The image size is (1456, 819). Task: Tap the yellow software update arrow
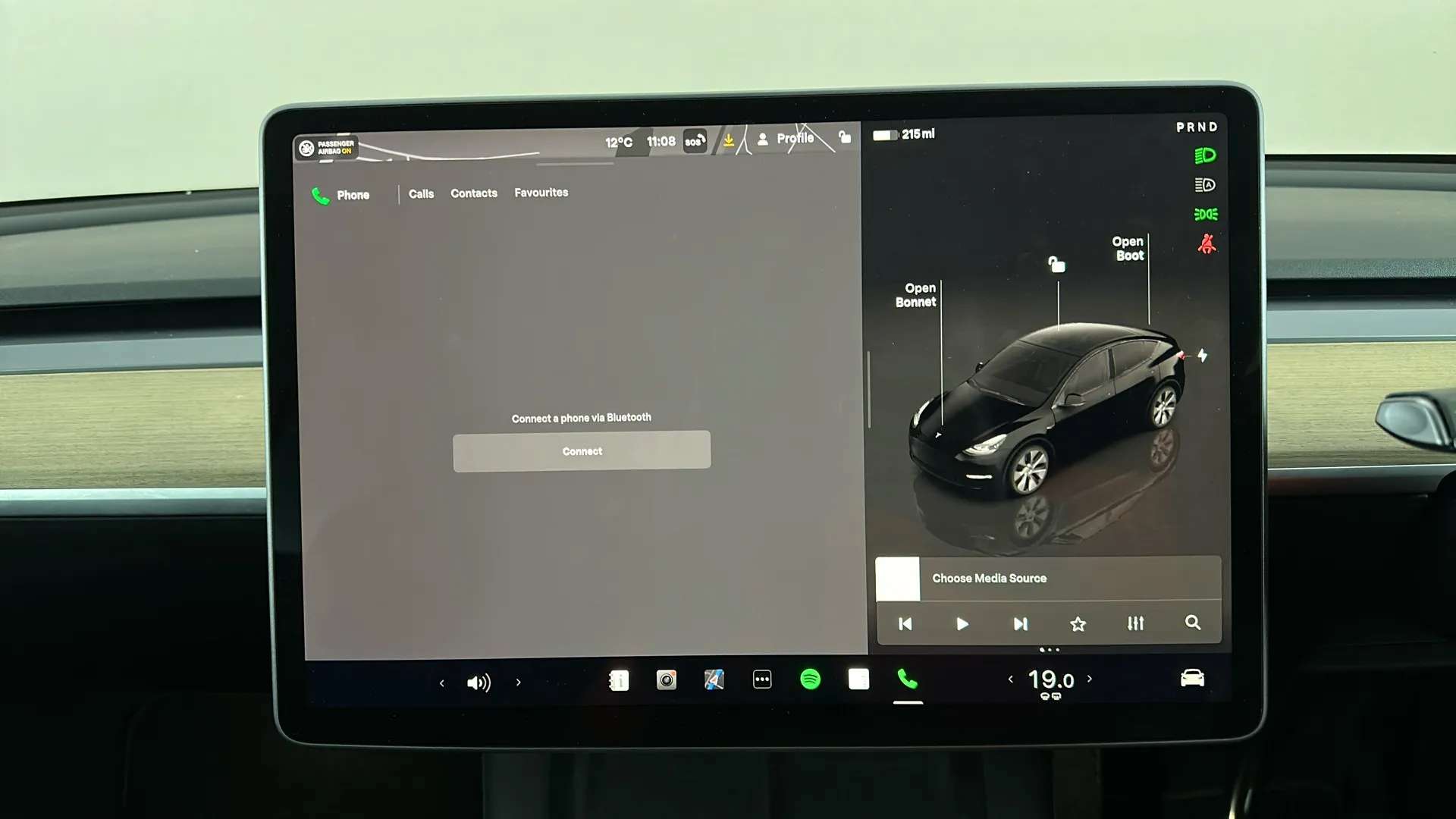[727, 140]
